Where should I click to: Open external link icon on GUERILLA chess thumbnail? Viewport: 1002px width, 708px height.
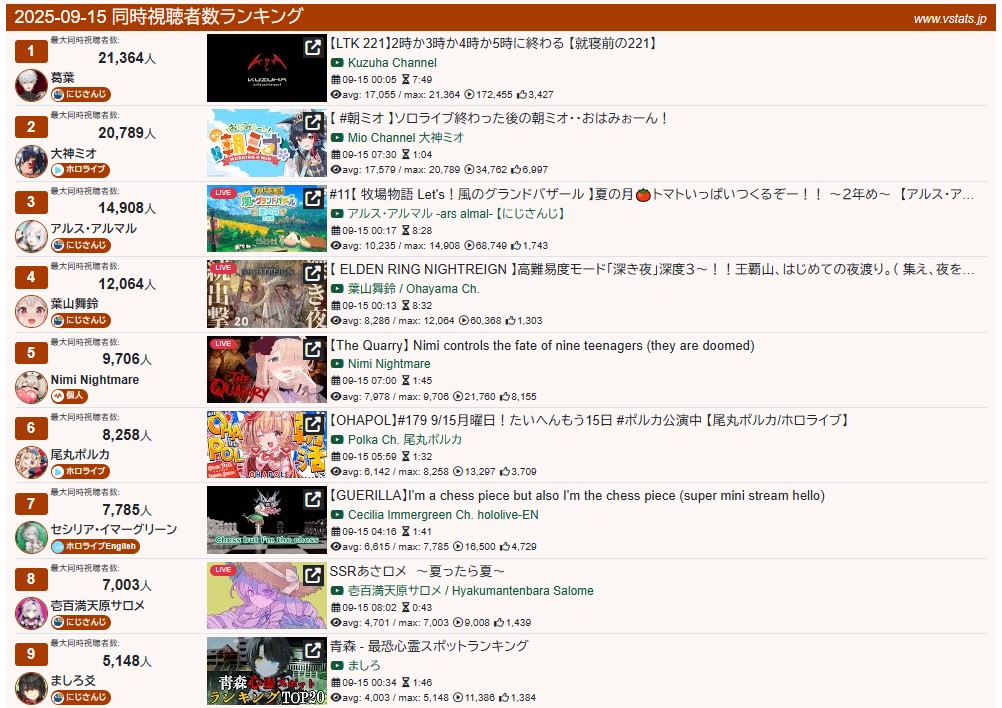[313, 499]
